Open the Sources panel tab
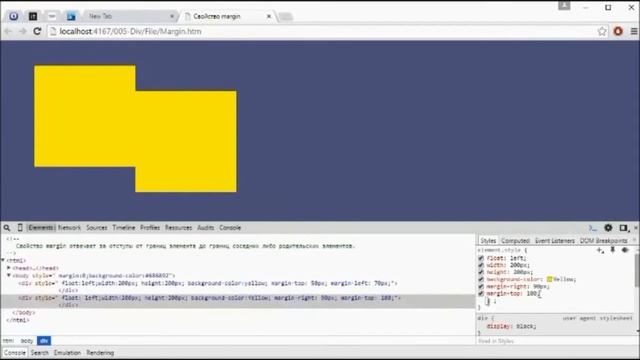The image size is (640, 360). click(97, 228)
